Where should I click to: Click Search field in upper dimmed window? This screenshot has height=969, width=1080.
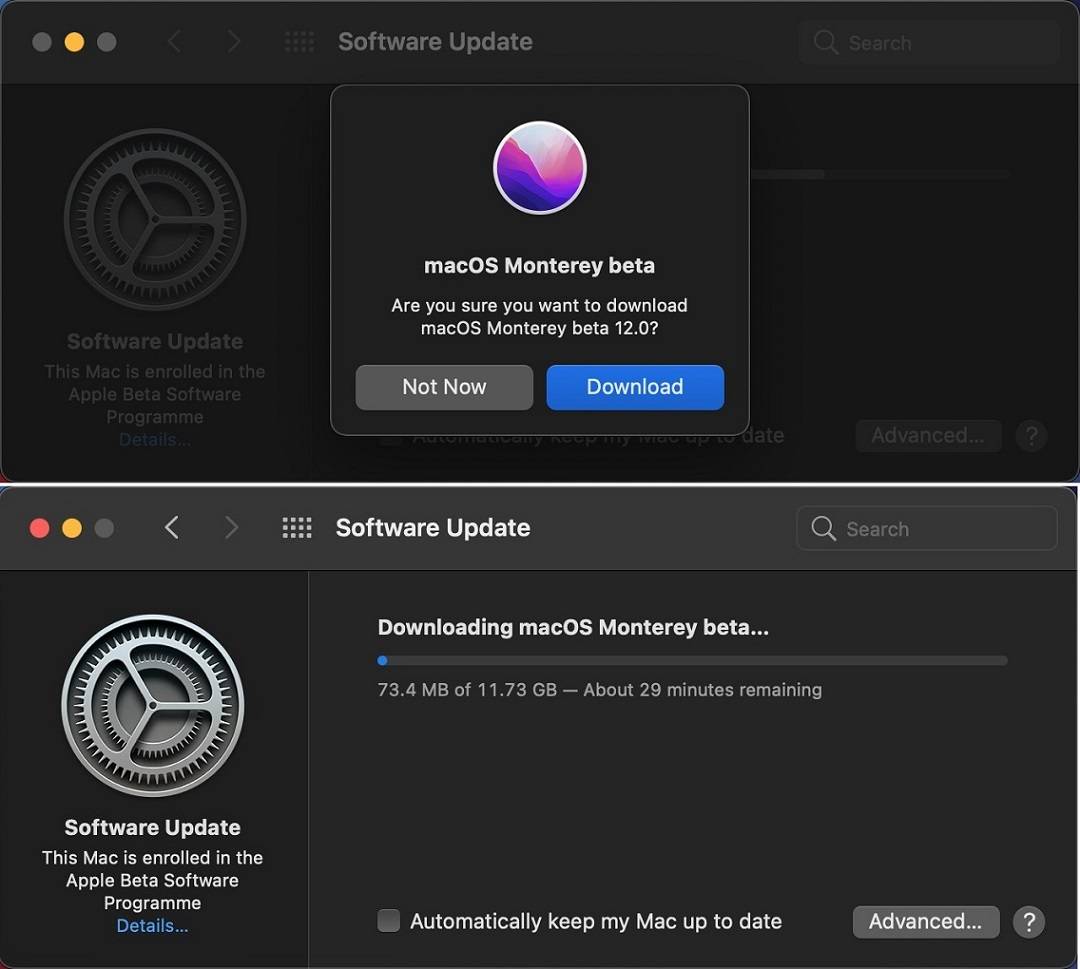click(x=928, y=43)
